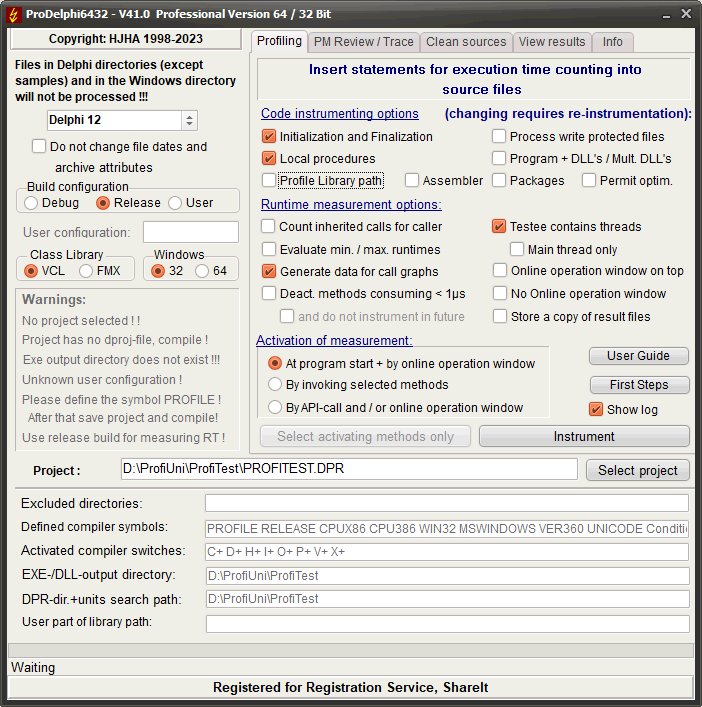This screenshot has height=707, width=702.
Task: Click the Select project button
Action: tap(637, 470)
